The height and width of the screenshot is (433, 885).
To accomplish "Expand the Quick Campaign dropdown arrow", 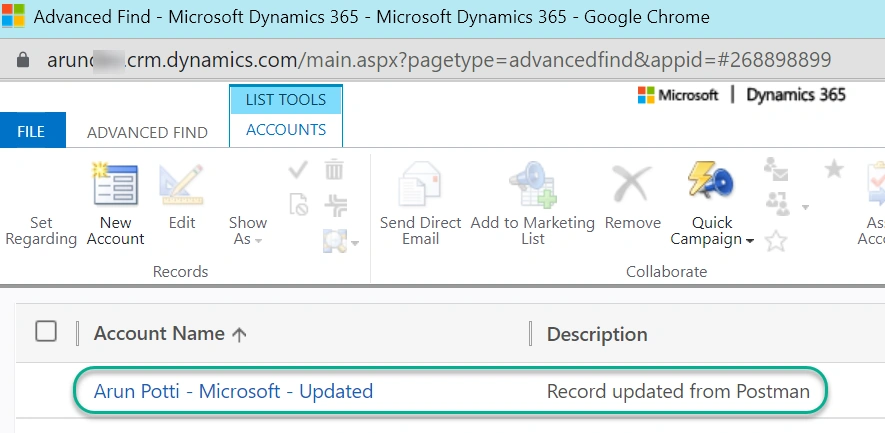I will pos(750,241).
